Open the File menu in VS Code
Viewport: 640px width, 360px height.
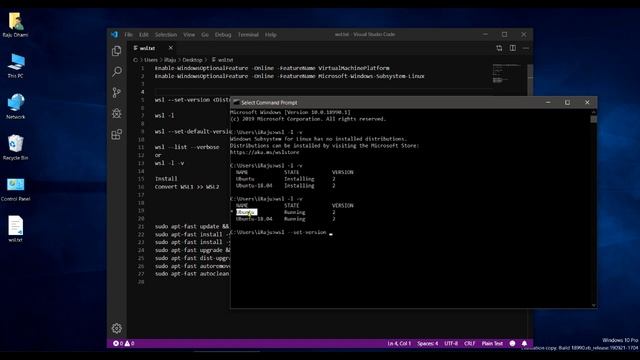click(x=129, y=35)
